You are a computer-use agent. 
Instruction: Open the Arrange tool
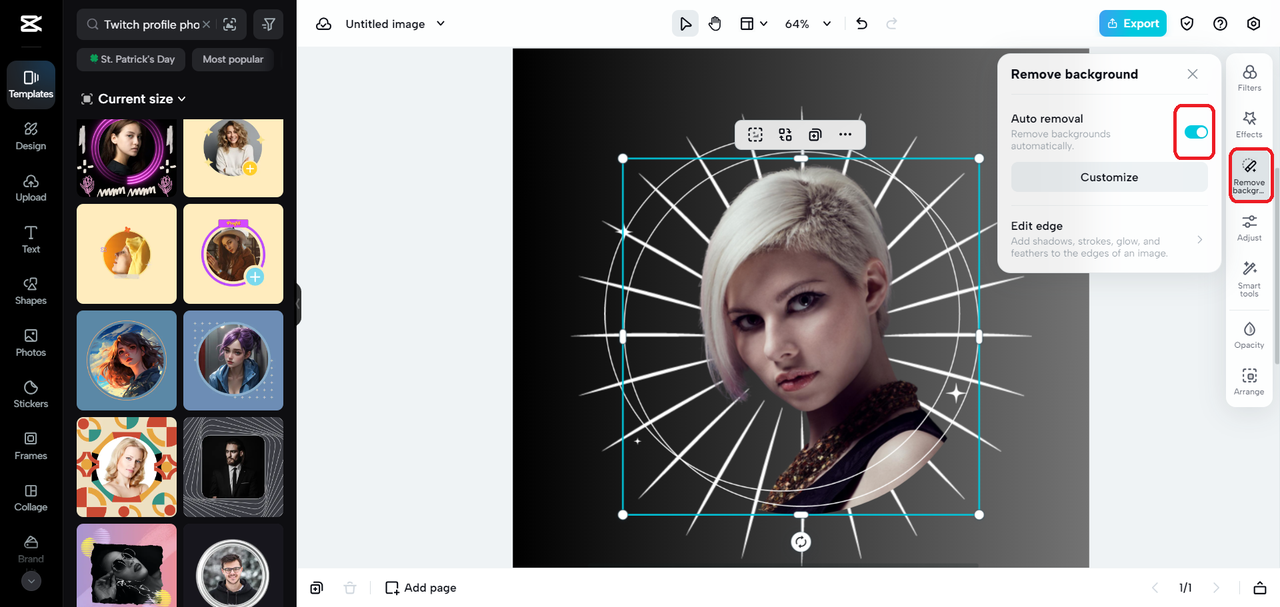click(1249, 382)
